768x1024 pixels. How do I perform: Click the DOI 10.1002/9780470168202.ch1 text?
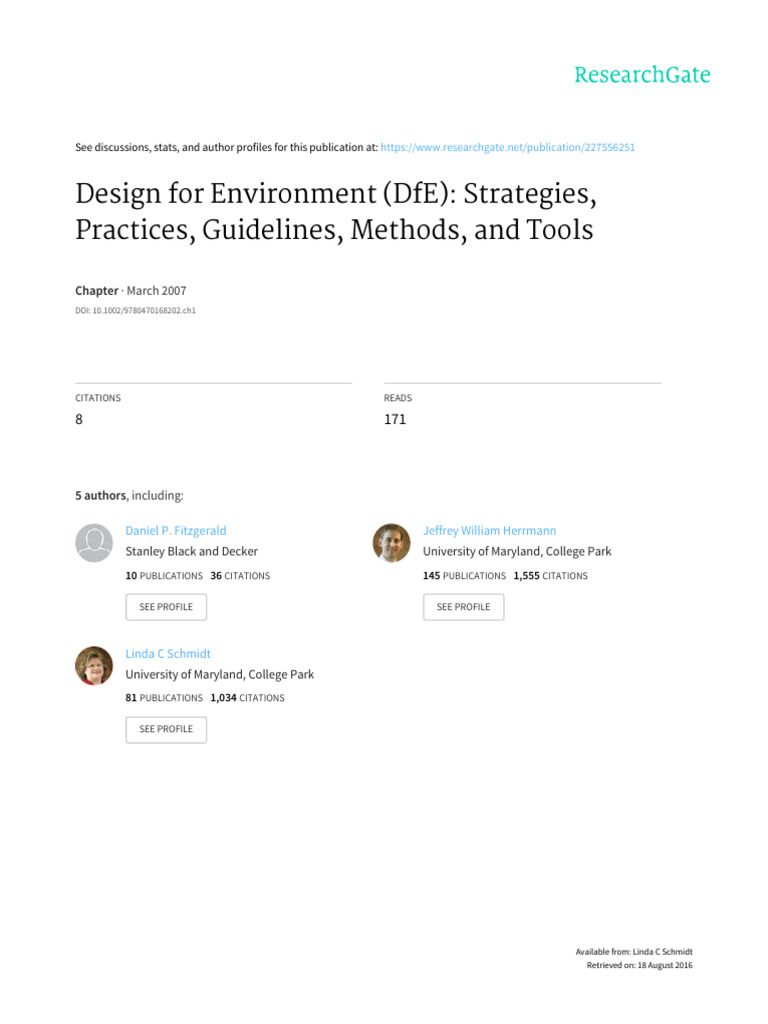click(x=135, y=311)
